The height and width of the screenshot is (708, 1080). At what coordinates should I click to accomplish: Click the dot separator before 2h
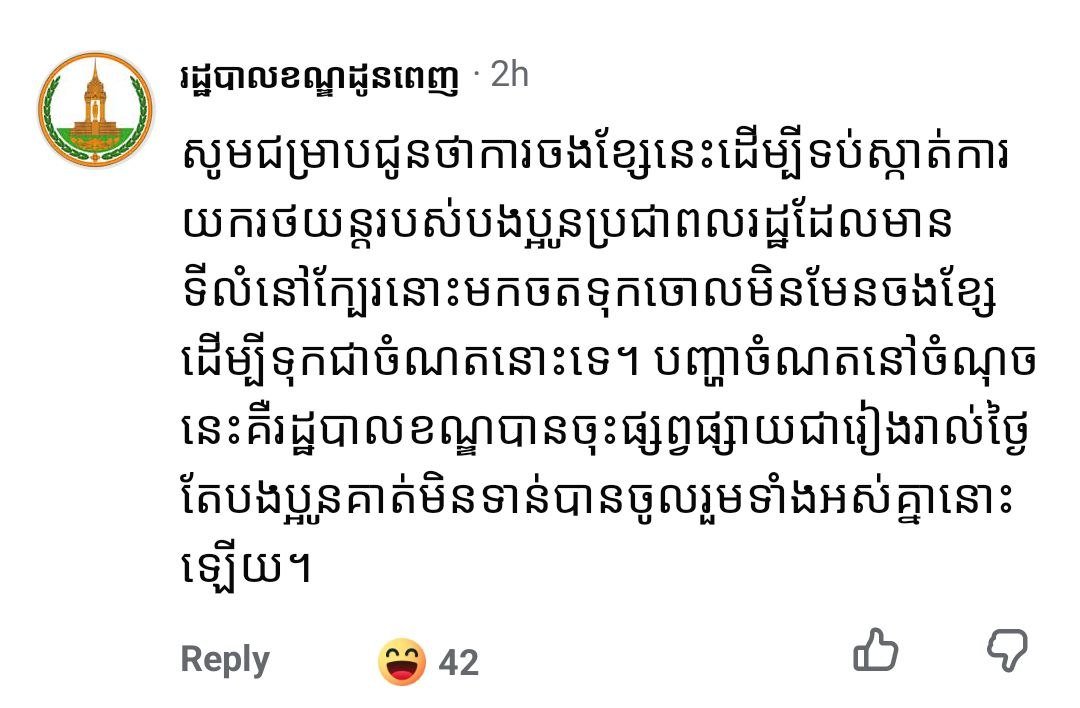click(476, 75)
